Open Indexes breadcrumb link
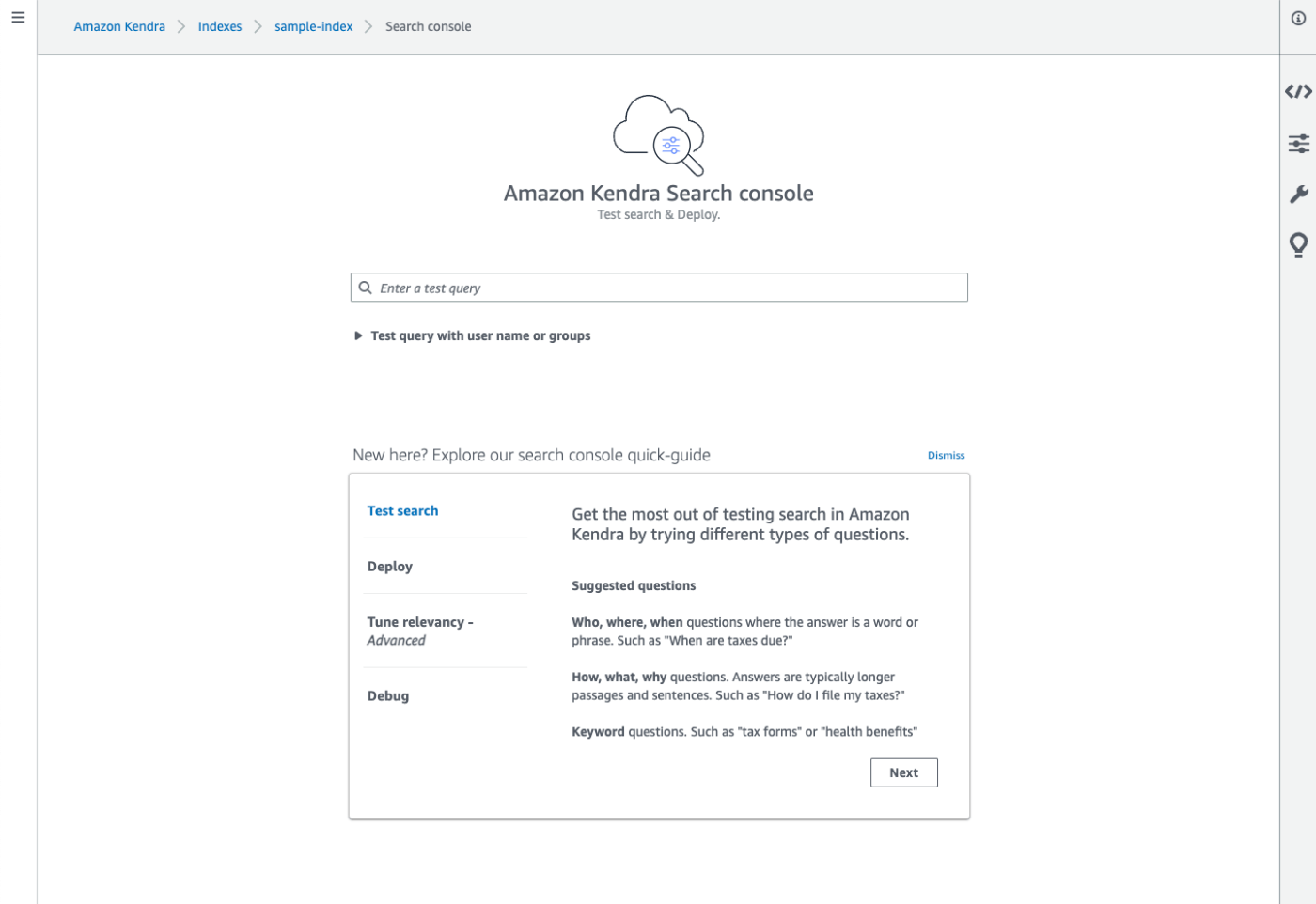Viewport: 1316px width, 904px height. point(220,26)
